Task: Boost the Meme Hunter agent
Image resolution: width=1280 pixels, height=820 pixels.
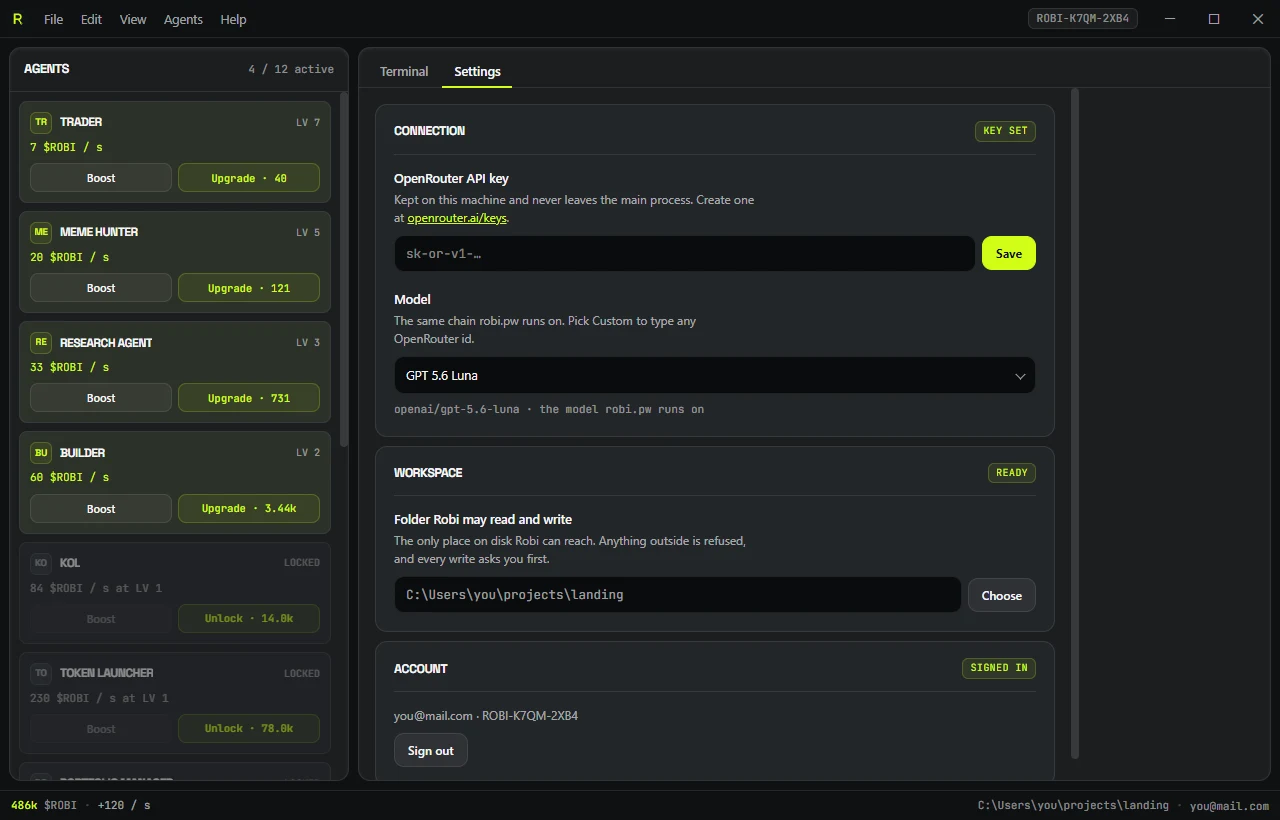Action: pyautogui.click(x=101, y=288)
